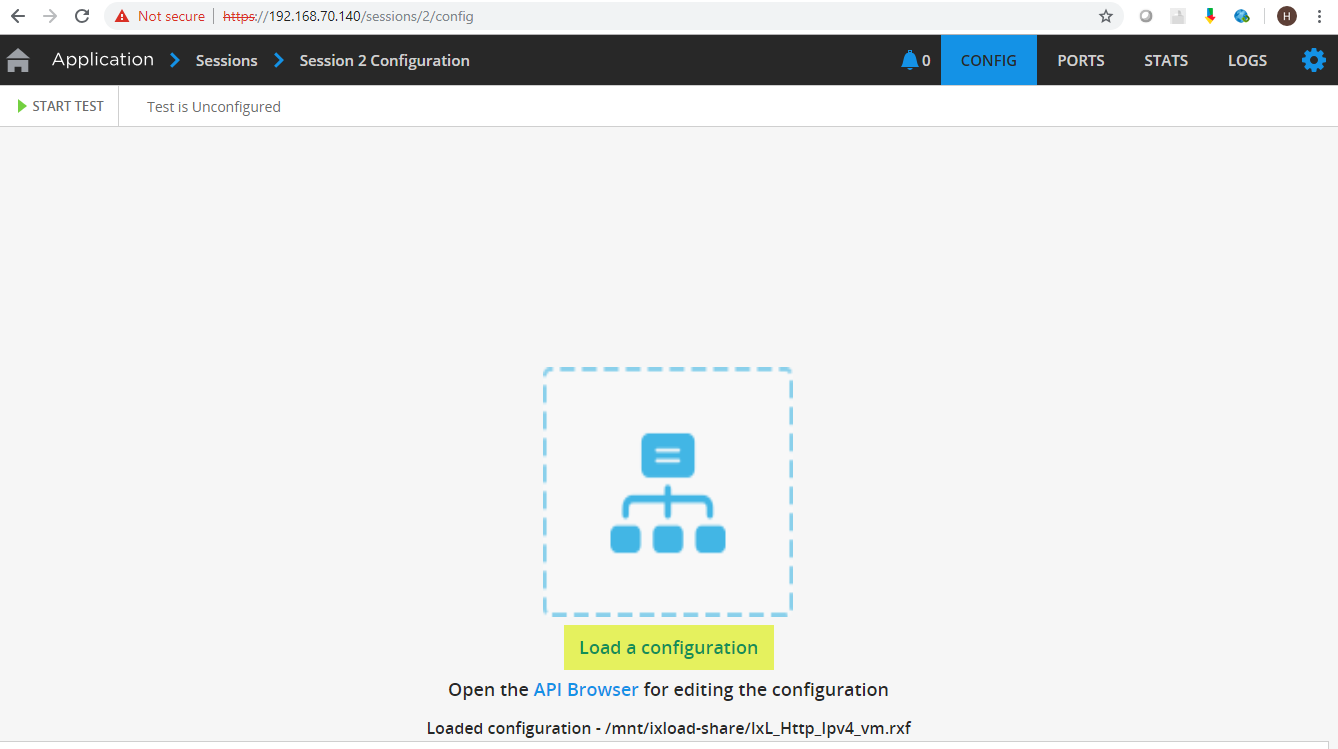Viewport: 1338px width, 749px height.
Task: Open the notifications bell icon
Action: tap(909, 61)
